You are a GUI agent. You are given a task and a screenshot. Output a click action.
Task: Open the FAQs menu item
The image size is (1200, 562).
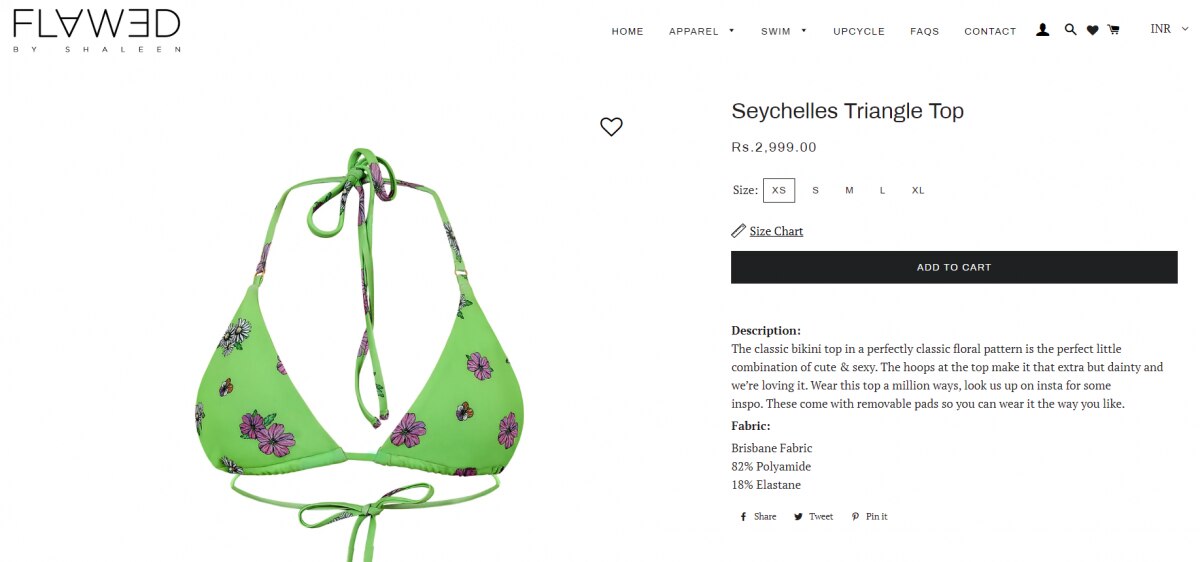click(925, 31)
